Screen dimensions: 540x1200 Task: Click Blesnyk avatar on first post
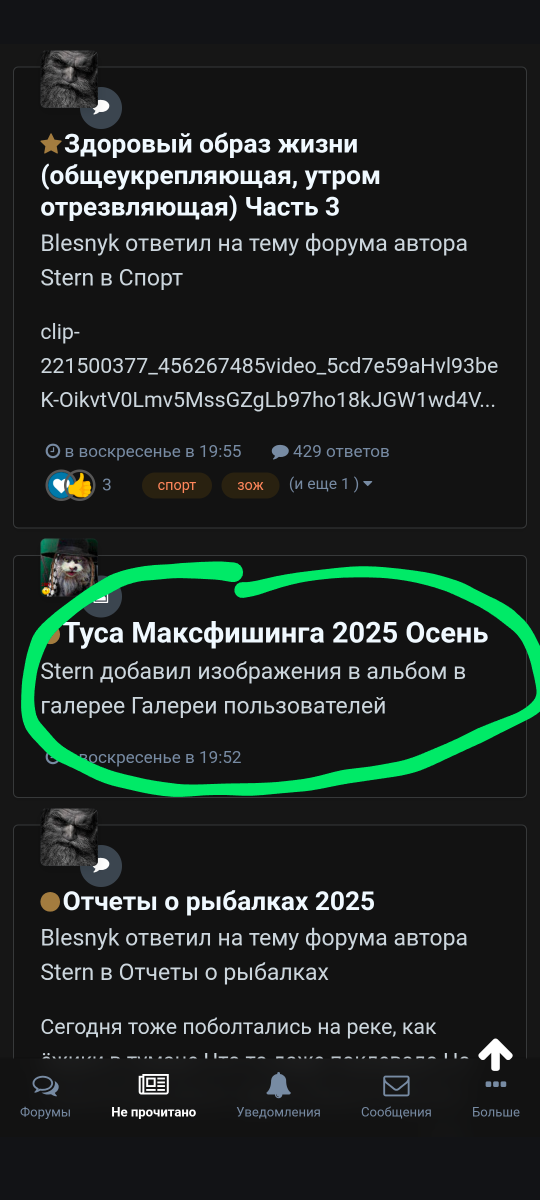tap(68, 79)
